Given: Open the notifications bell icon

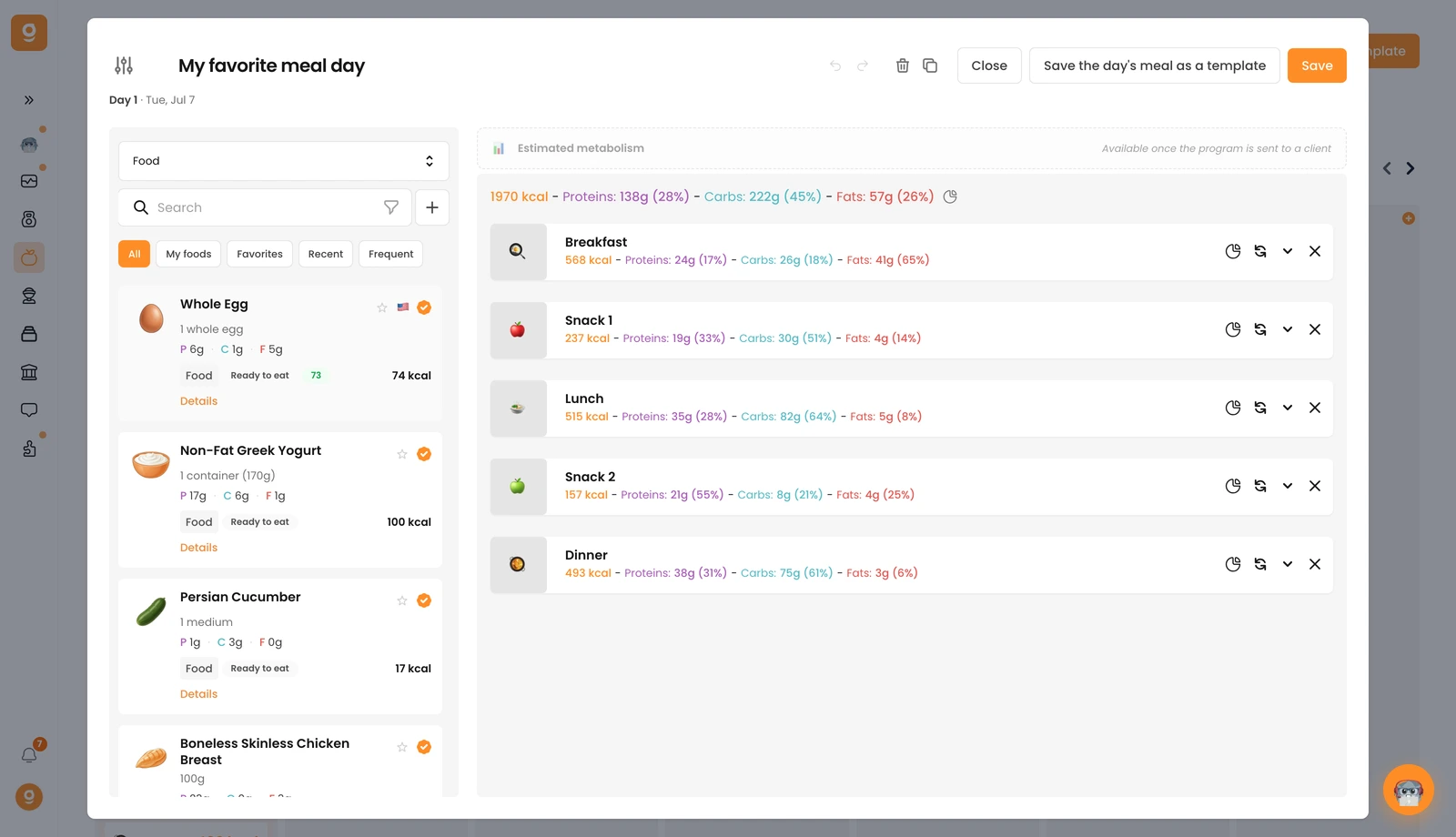Looking at the screenshot, I should pyautogui.click(x=29, y=755).
